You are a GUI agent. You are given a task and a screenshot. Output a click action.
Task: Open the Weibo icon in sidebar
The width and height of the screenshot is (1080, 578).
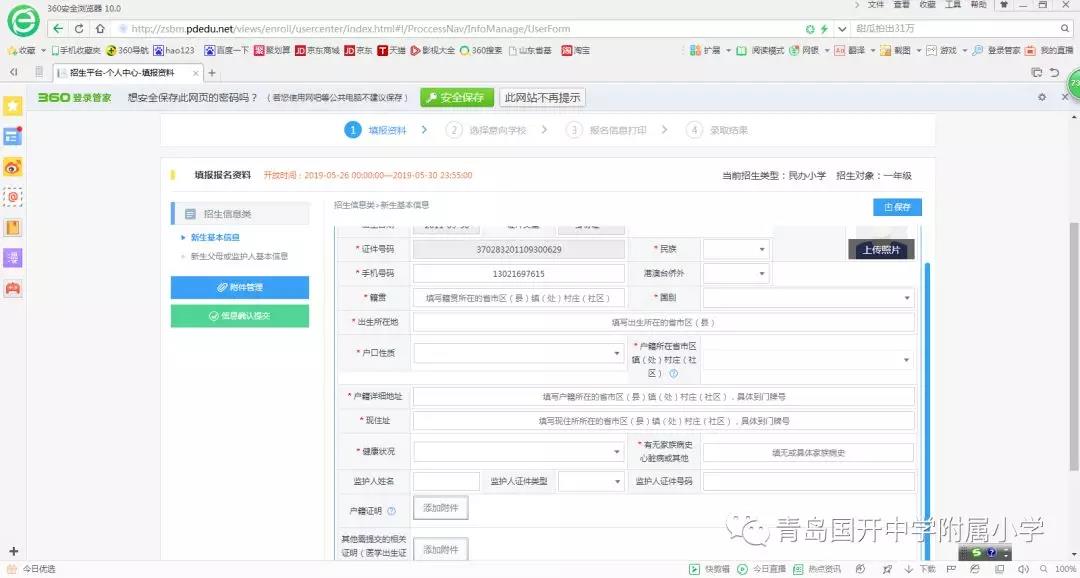(x=13, y=167)
